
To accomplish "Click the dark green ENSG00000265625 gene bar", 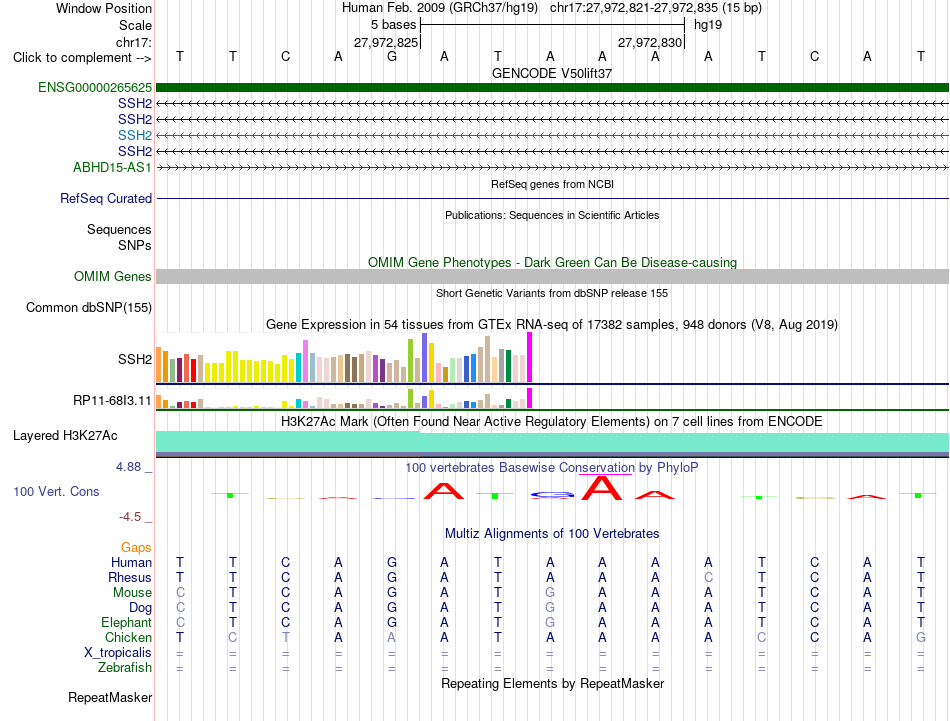I will (x=552, y=87).
